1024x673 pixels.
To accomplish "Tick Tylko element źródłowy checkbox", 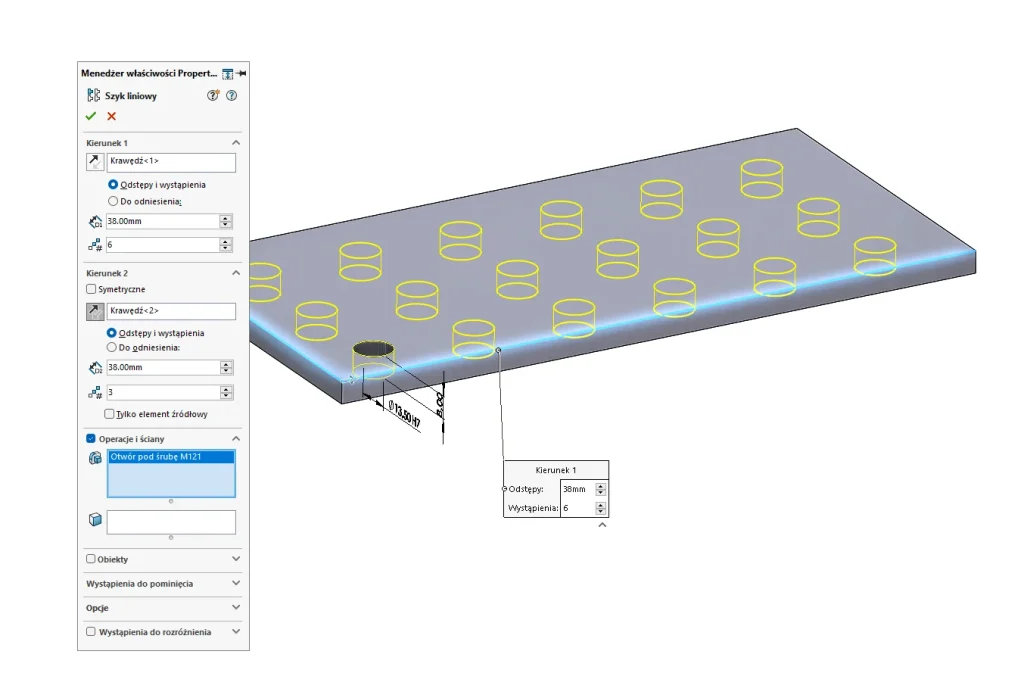I will (109, 414).
